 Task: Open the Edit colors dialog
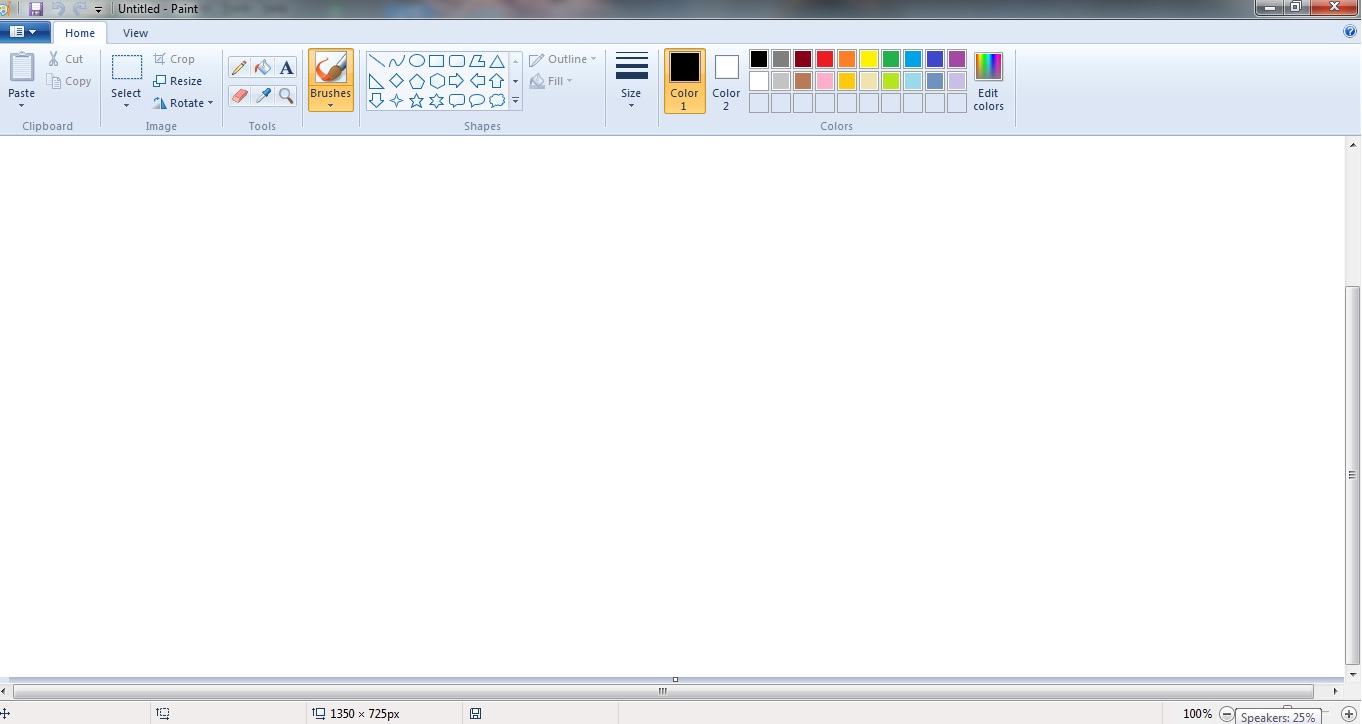pos(988,82)
